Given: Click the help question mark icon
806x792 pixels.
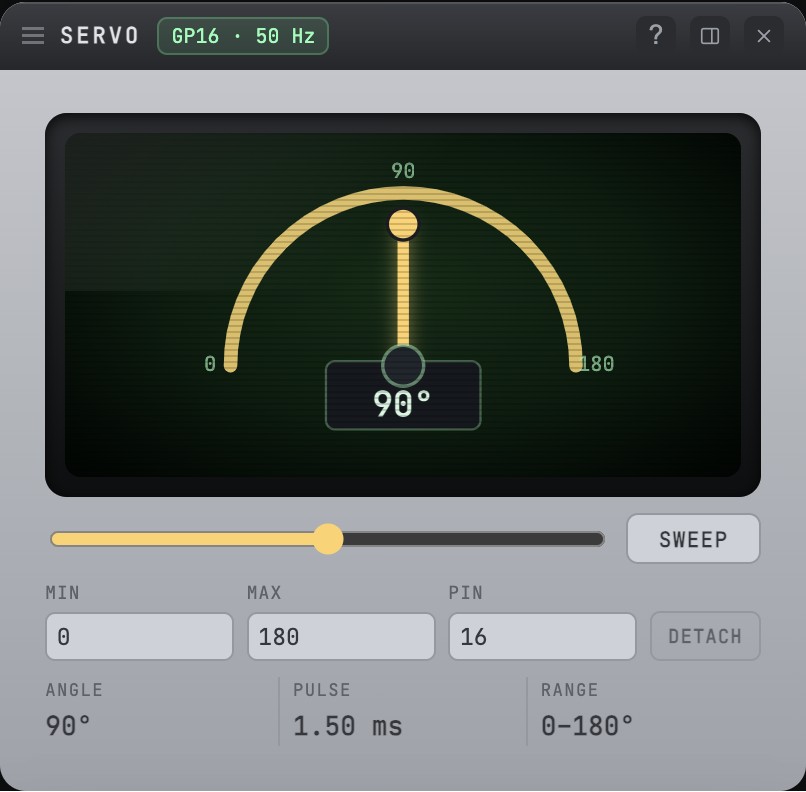Looking at the screenshot, I should (x=655, y=35).
